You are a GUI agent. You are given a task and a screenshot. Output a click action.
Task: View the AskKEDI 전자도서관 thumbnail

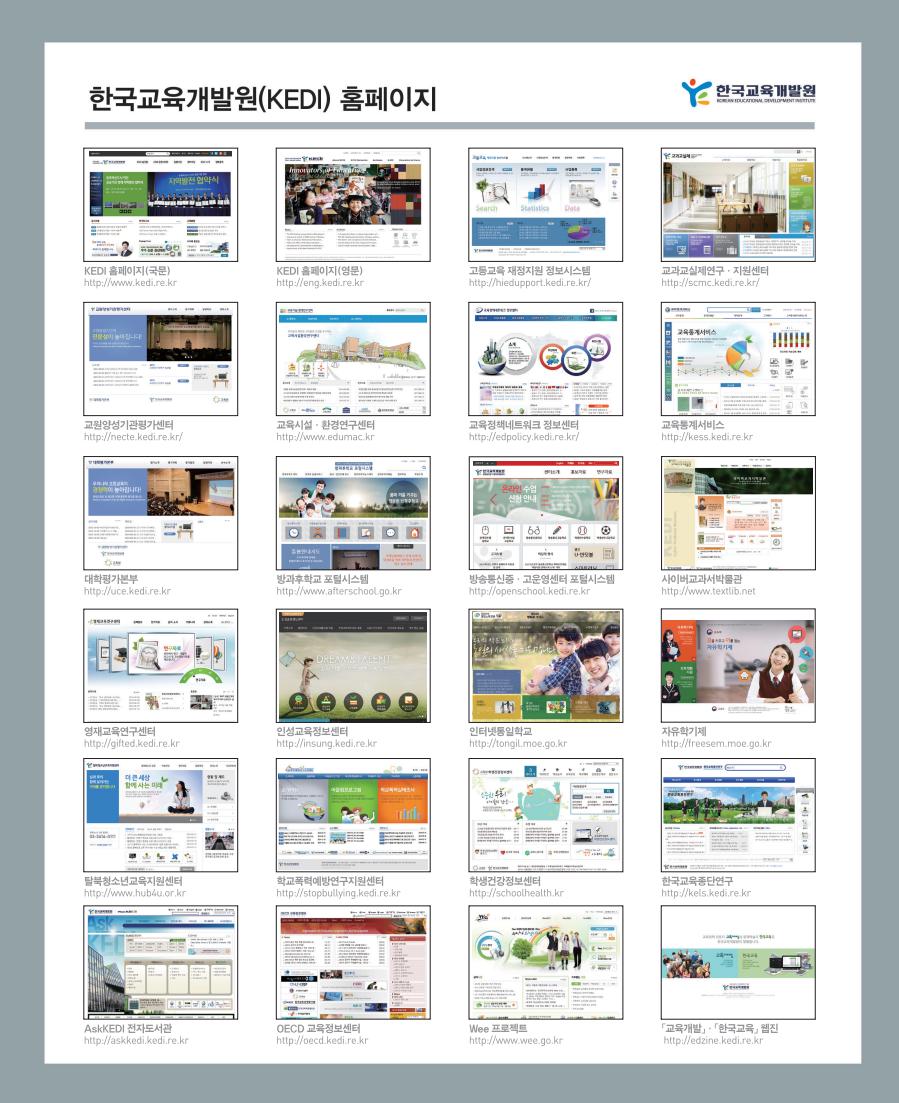160,962
